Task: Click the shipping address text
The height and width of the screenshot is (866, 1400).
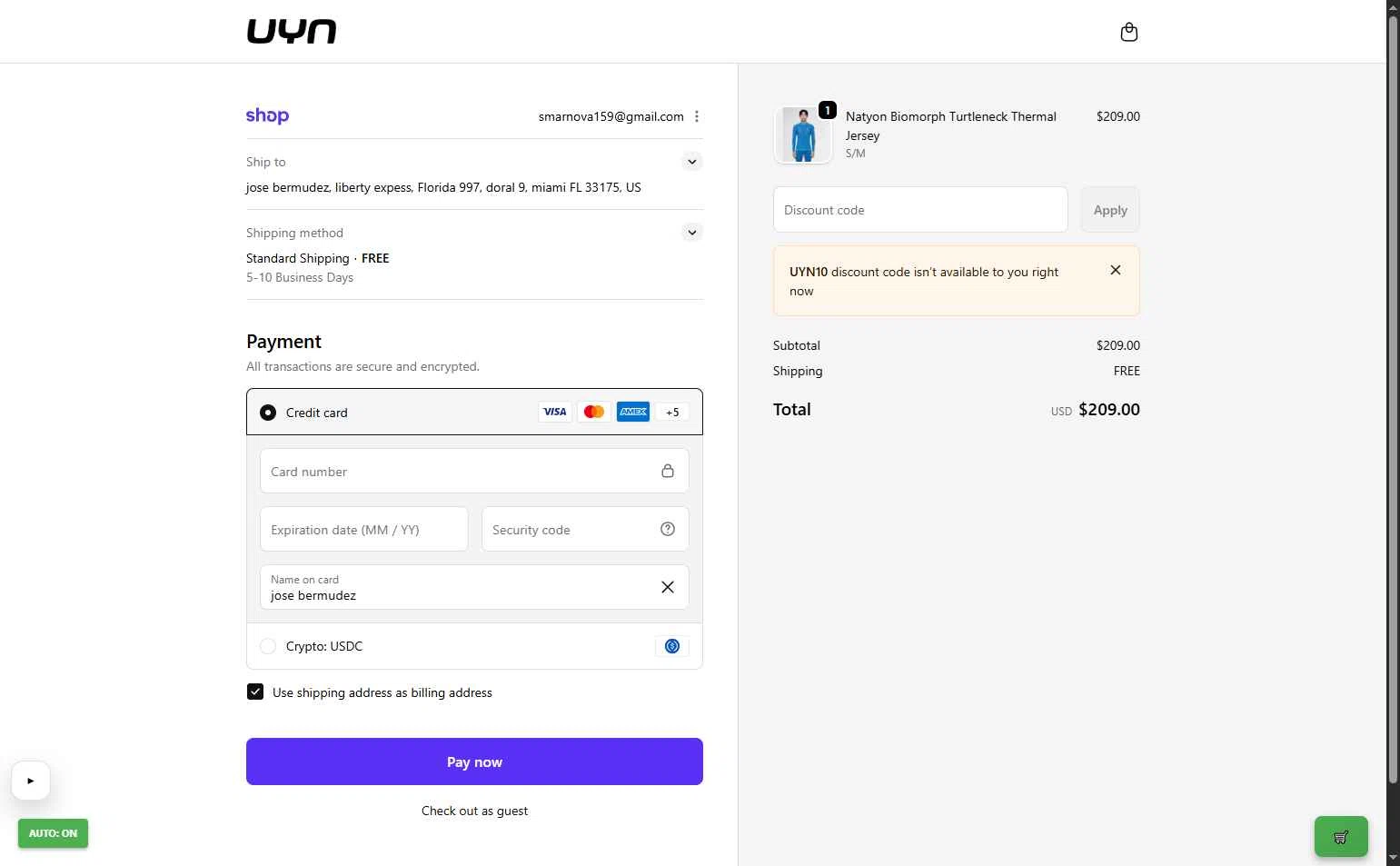Action: coord(443,187)
